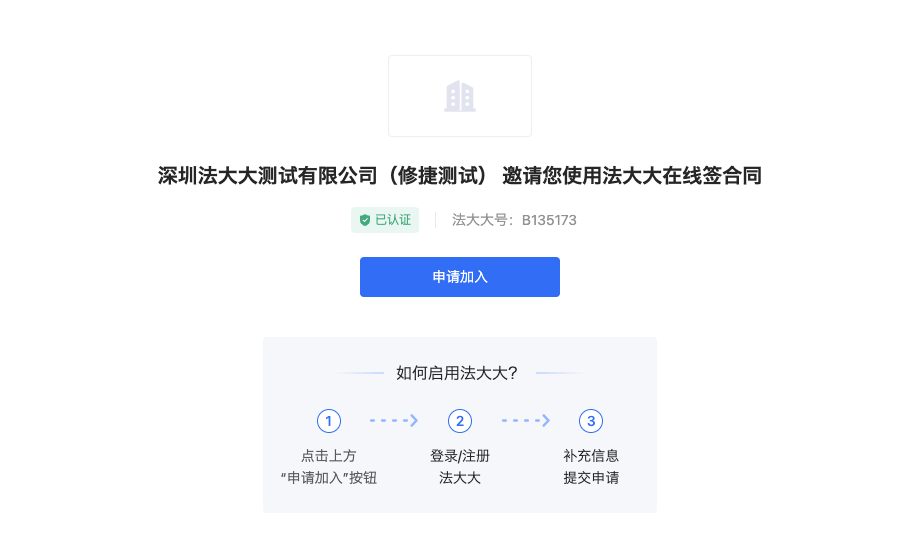
Task: Click the 点击上方 step description
Action: (329, 456)
